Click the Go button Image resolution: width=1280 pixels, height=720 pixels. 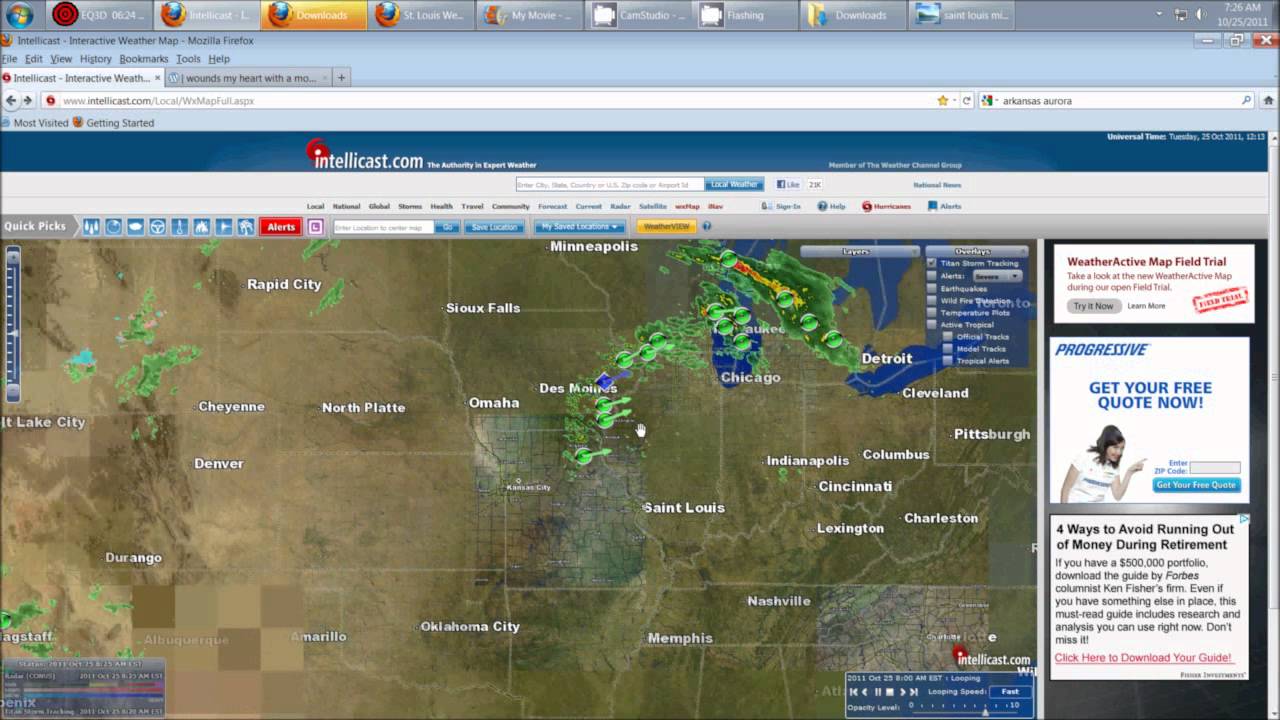click(448, 227)
